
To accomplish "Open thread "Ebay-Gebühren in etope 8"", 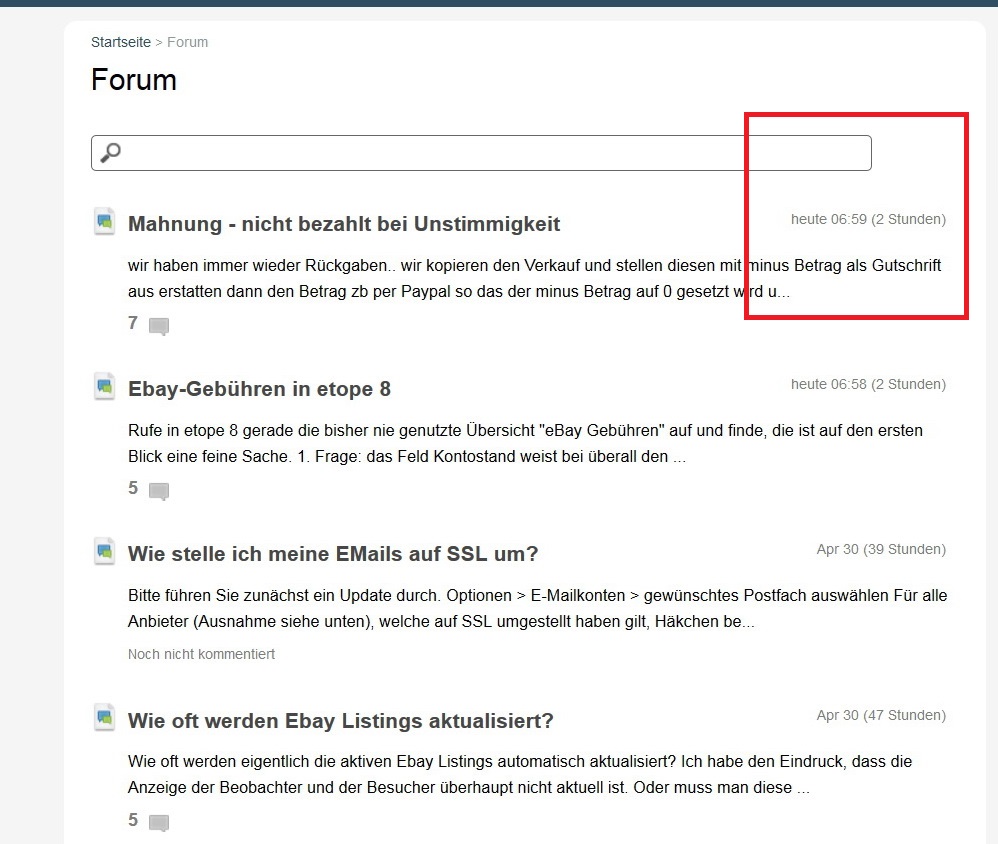I will pyautogui.click(x=259, y=389).
